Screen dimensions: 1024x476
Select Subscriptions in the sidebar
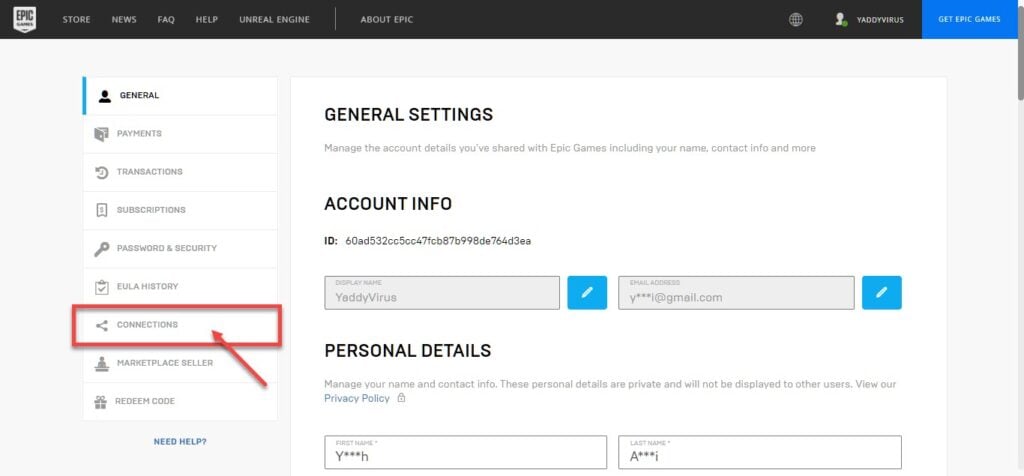[x=180, y=210]
